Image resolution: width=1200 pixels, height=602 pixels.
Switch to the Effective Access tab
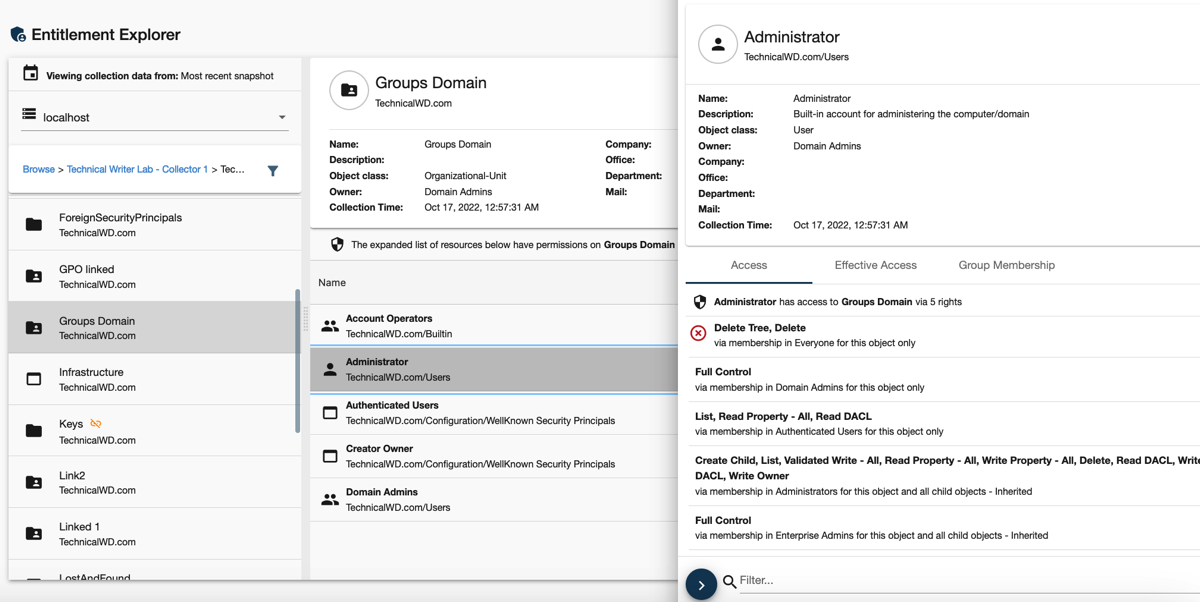point(875,265)
